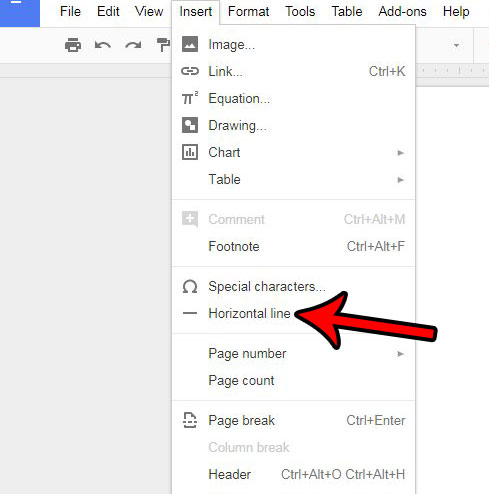
Task: Expand the Page number submenu arrow
Action: 401,354
